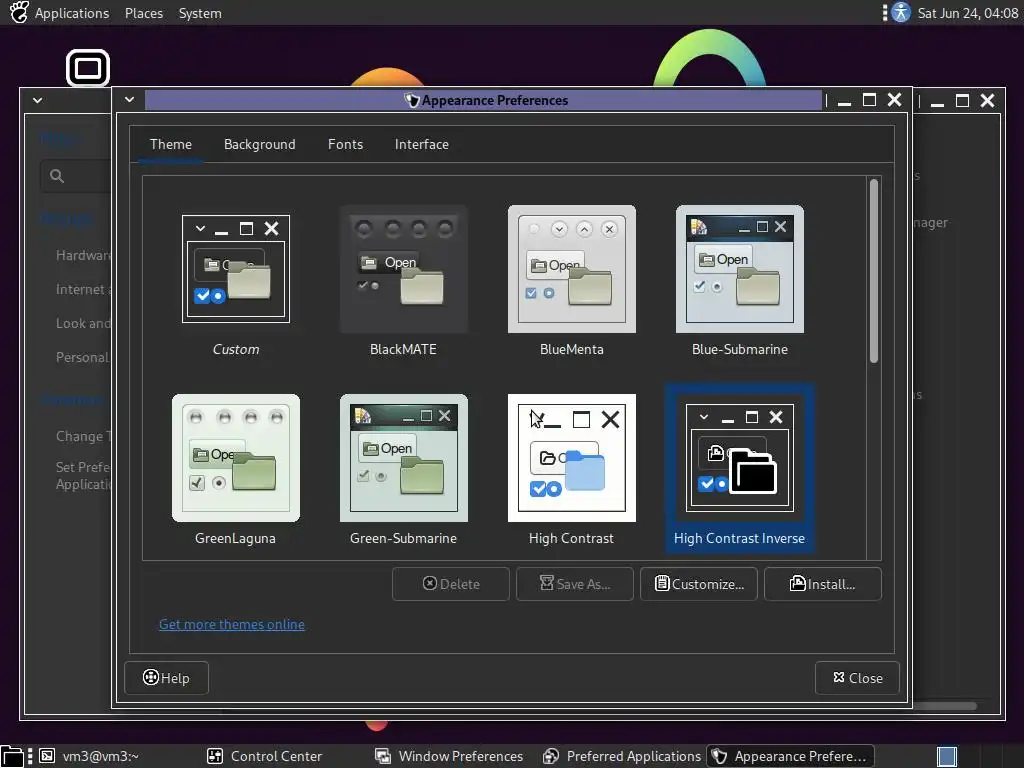Click the Delete theme button
The height and width of the screenshot is (768, 1024).
451,584
